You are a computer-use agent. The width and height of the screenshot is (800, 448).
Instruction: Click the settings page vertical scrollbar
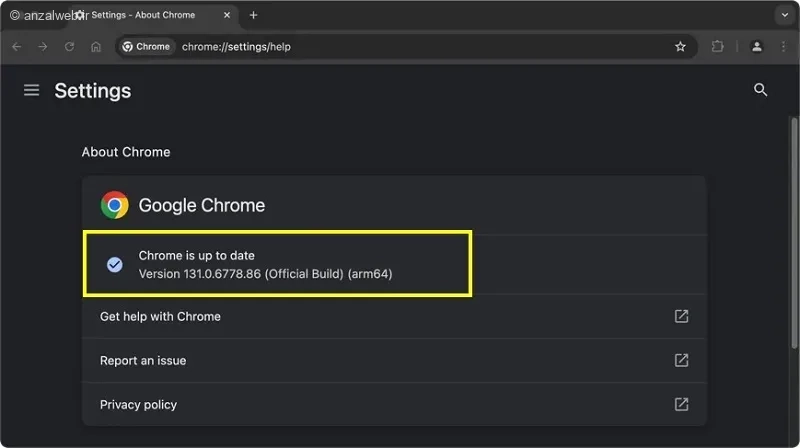[794, 233]
